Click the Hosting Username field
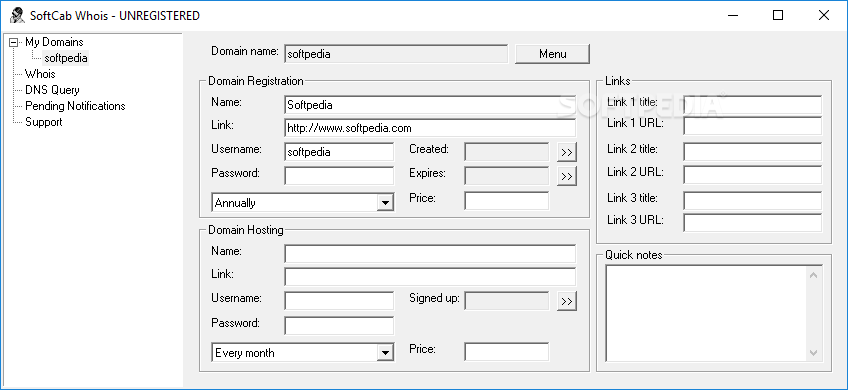The height and width of the screenshot is (390, 848). [339, 301]
